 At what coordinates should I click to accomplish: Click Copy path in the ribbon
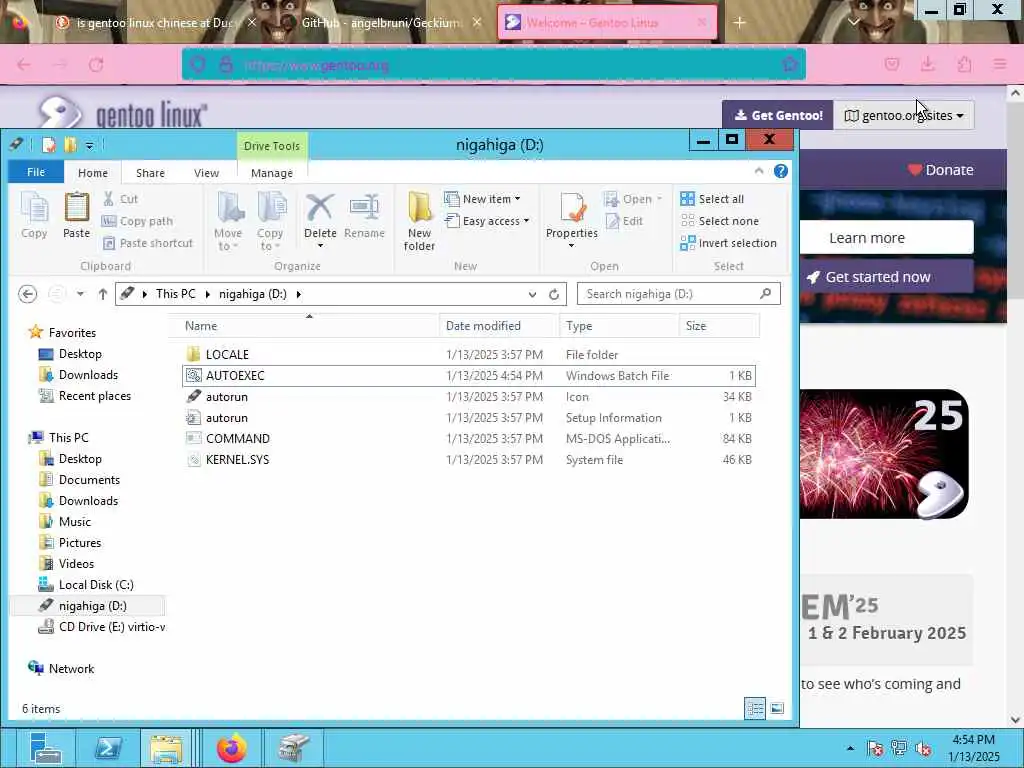tap(137, 221)
